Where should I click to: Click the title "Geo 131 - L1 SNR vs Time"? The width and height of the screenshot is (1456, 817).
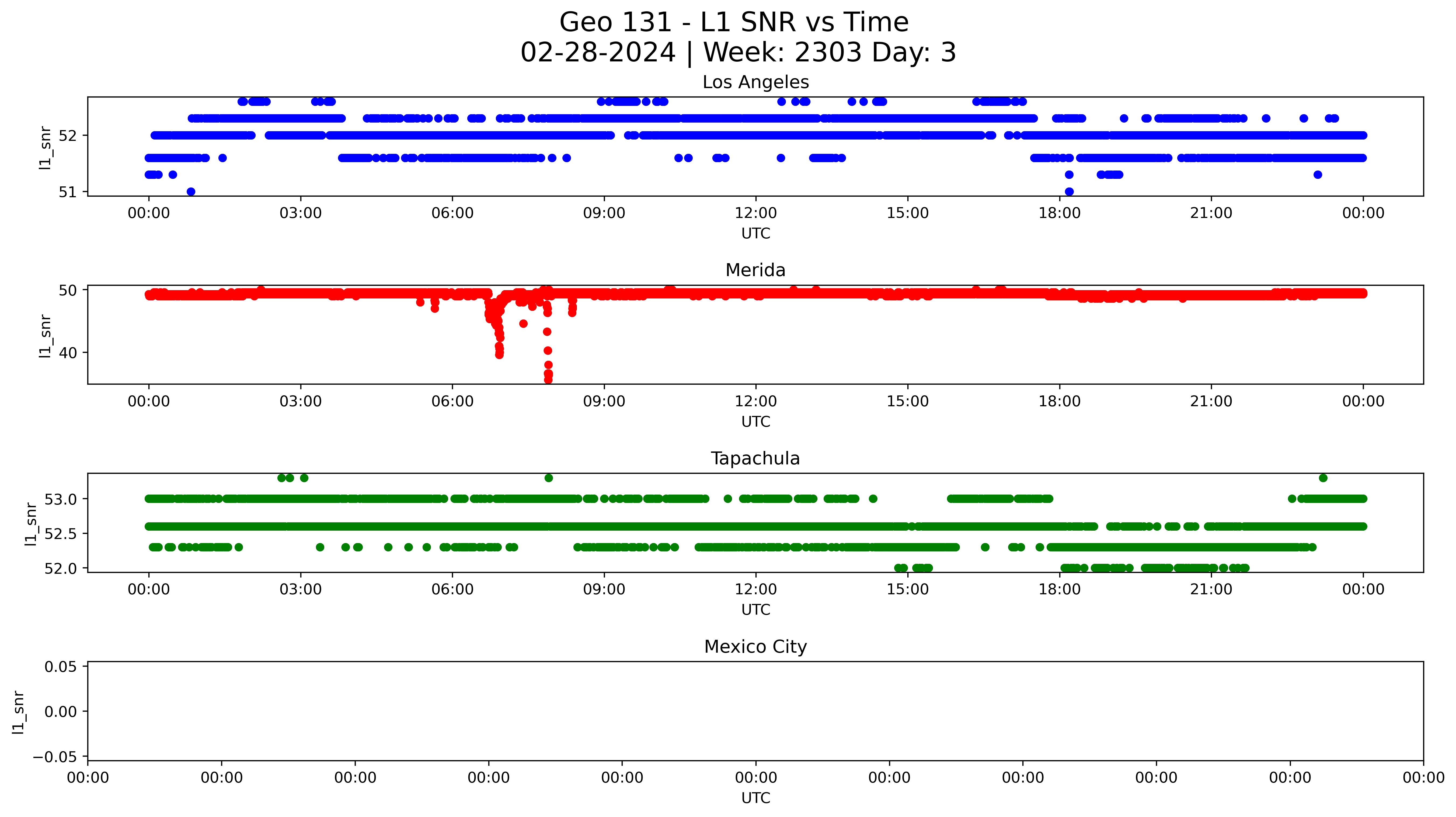pyautogui.click(x=734, y=23)
